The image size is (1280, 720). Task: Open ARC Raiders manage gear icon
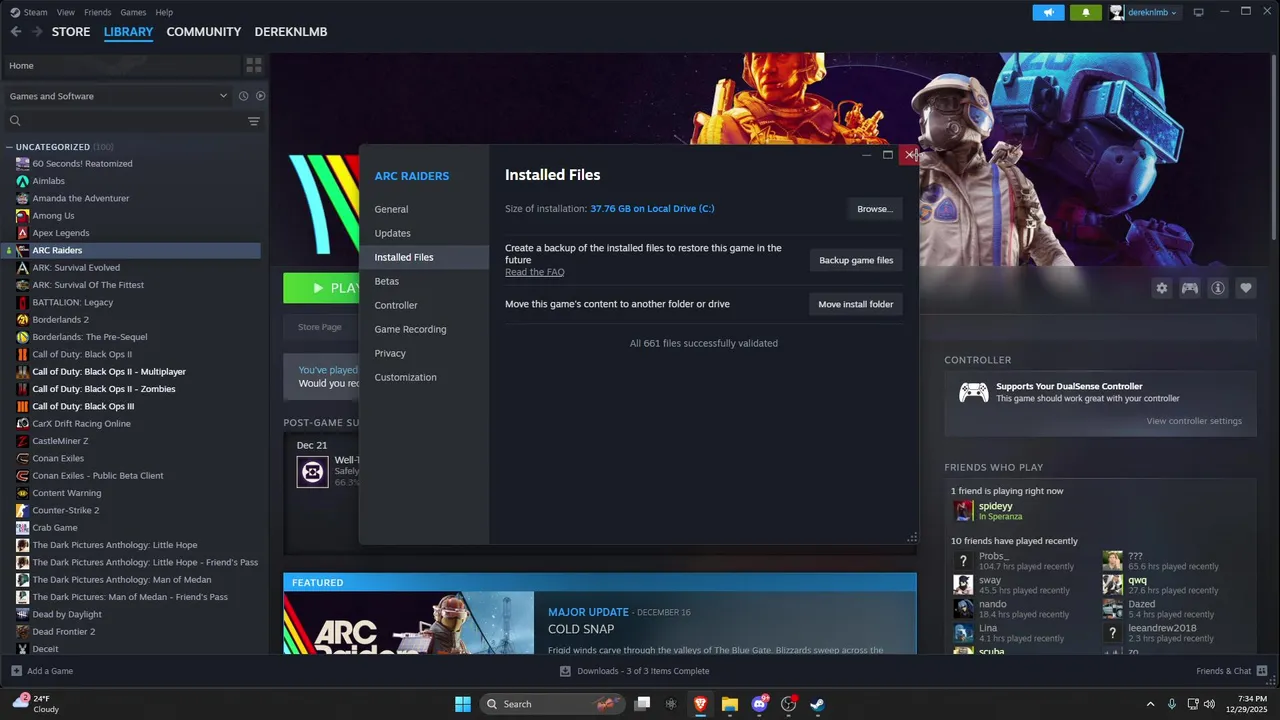click(x=1162, y=288)
